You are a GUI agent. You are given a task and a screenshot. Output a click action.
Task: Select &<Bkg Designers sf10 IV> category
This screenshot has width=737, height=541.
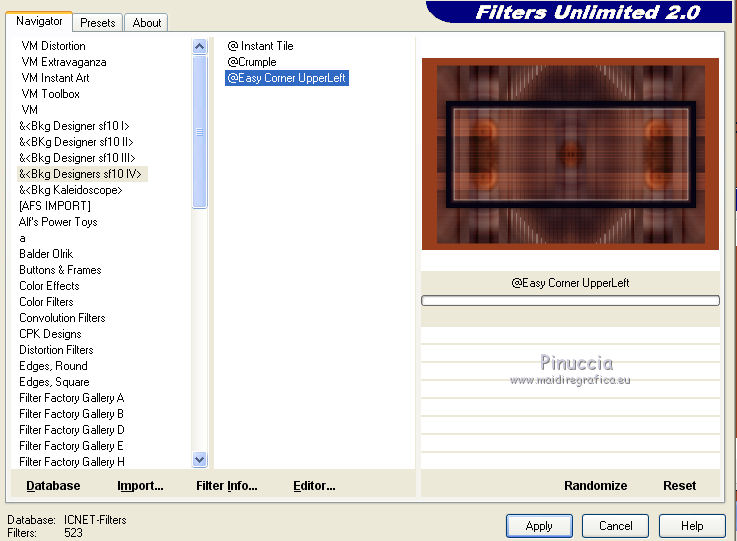[x=82, y=174]
